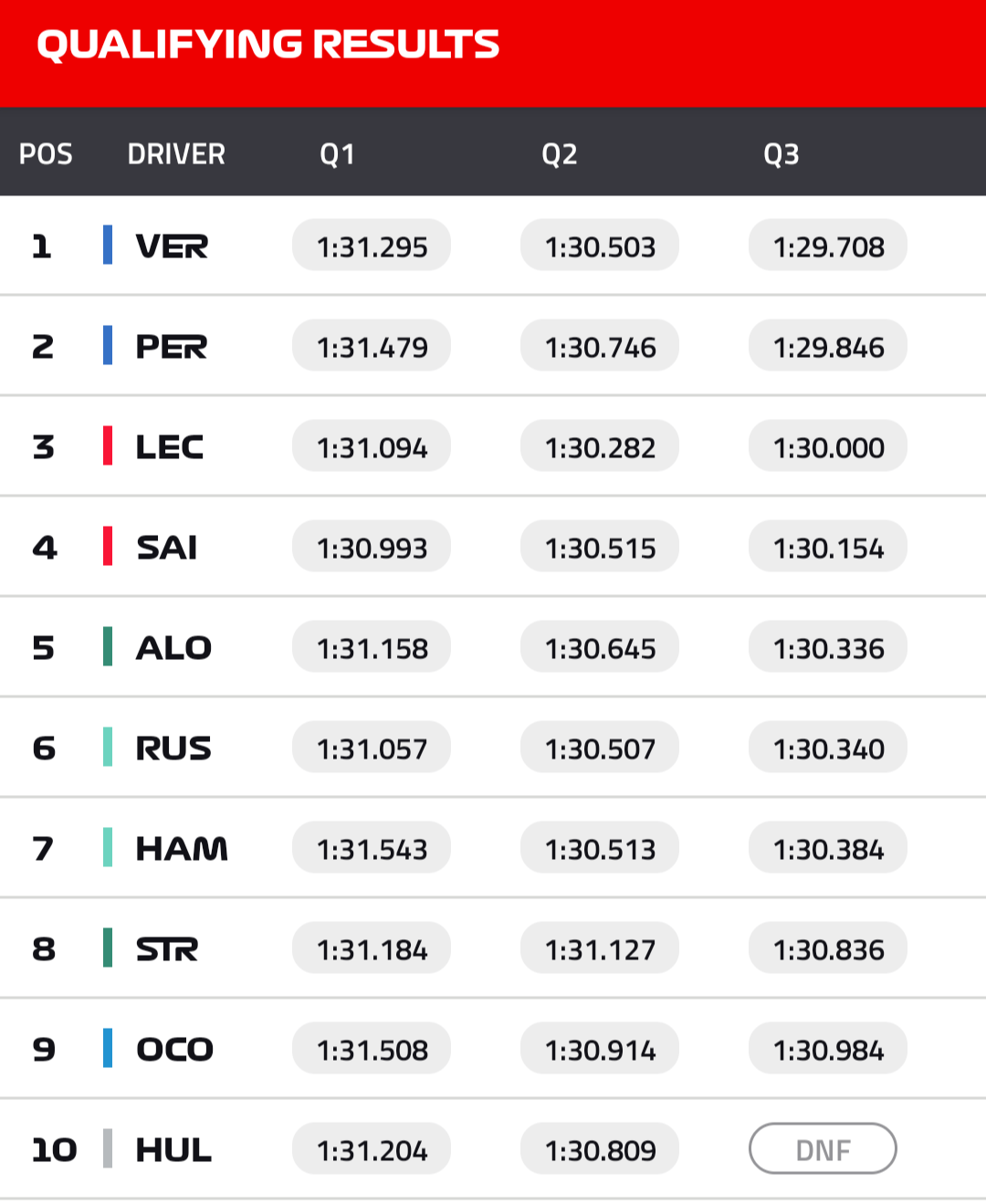The height and width of the screenshot is (1204, 986).
Task: Click the red team stripe beside LEC
Action: (x=108, y=446)
